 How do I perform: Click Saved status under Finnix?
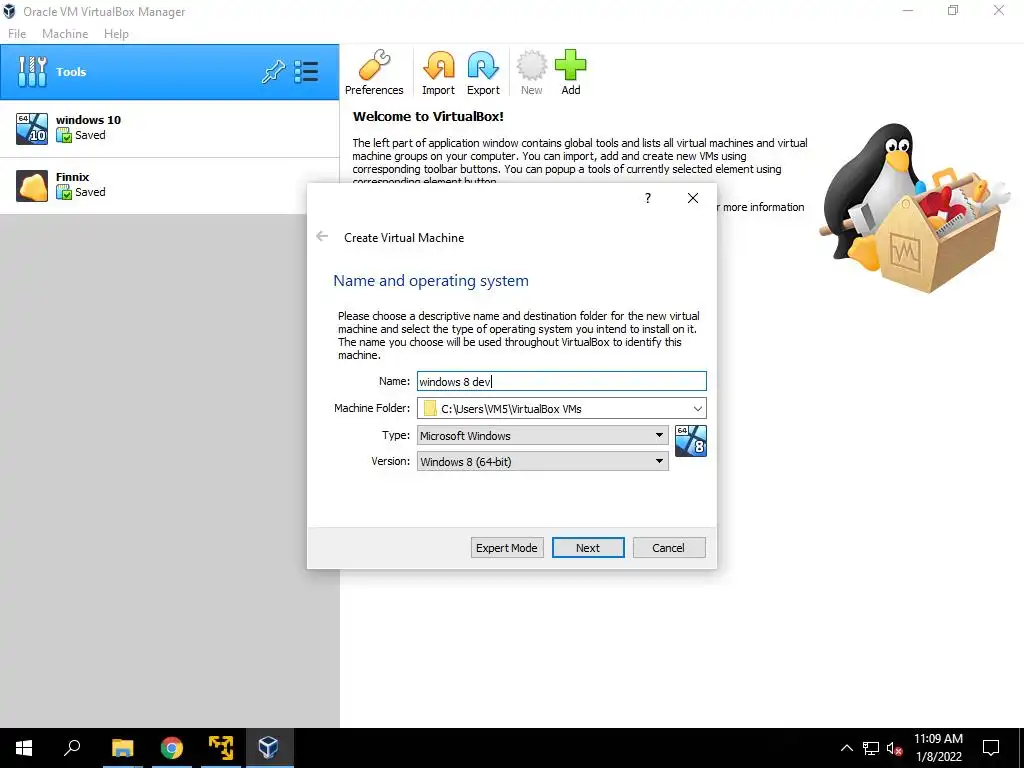(x=90, y=192)
